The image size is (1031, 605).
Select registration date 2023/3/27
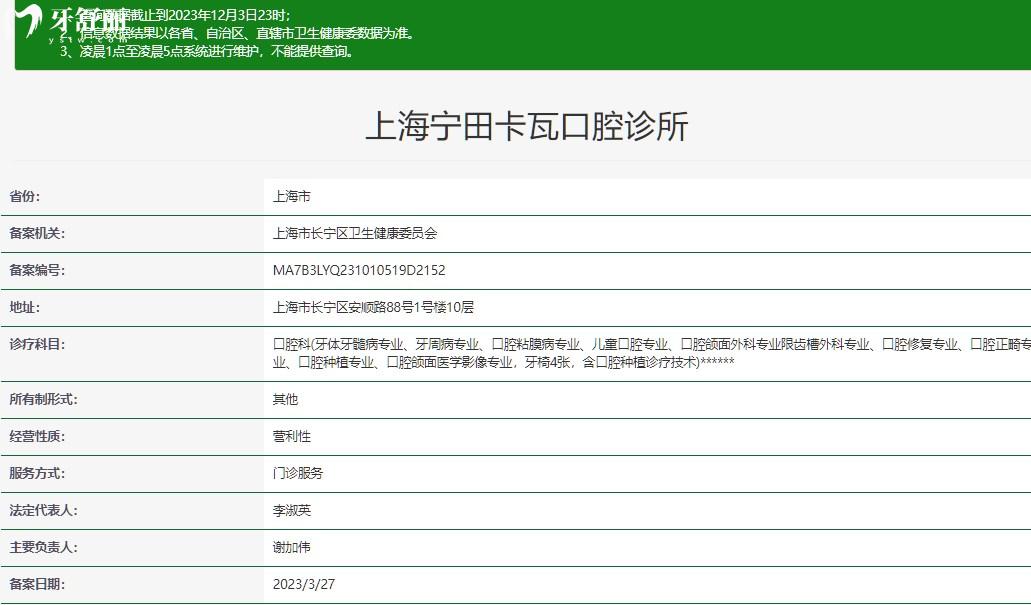tap(304, 583)
